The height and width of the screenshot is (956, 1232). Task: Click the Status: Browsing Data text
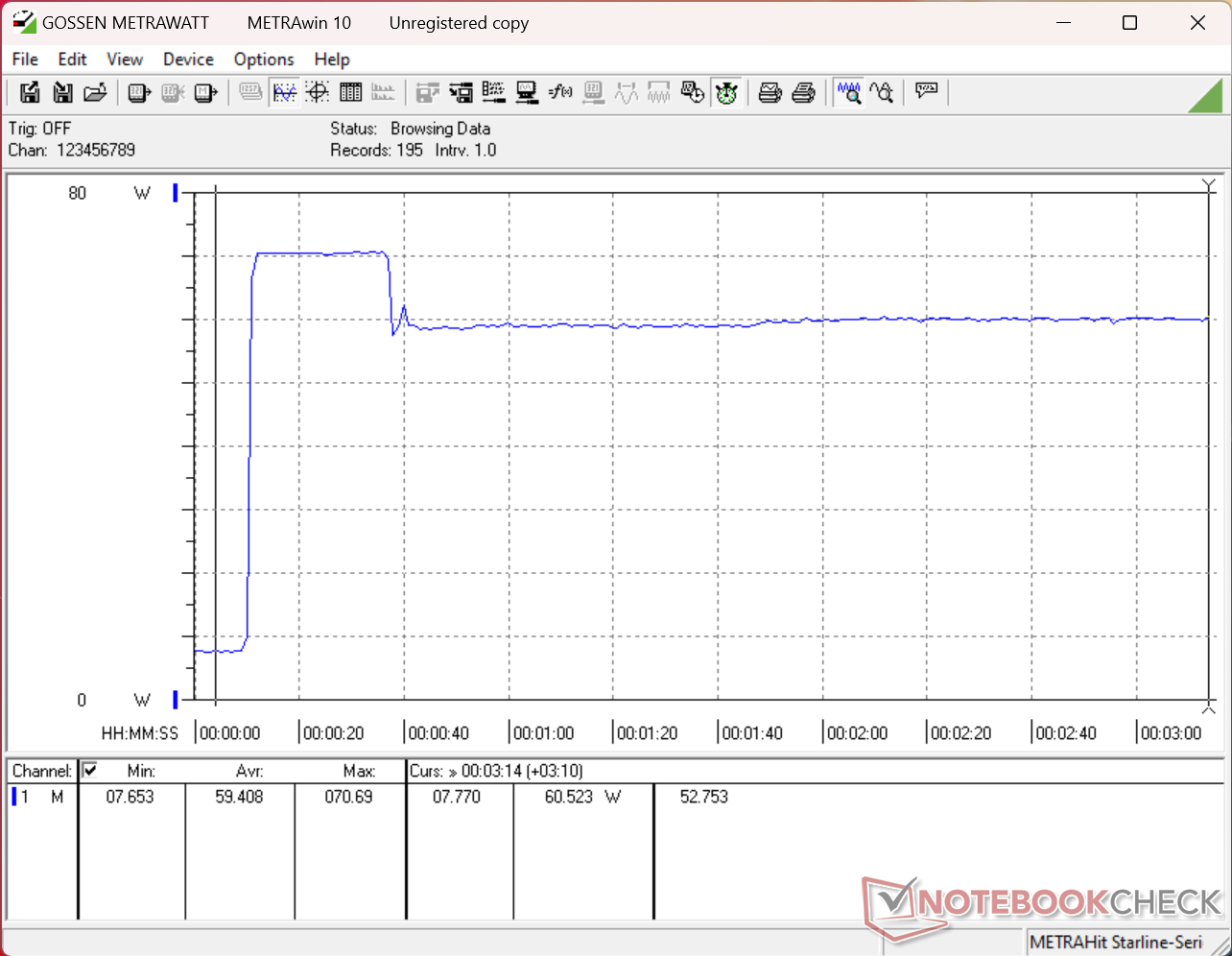[x=411, y=128]
